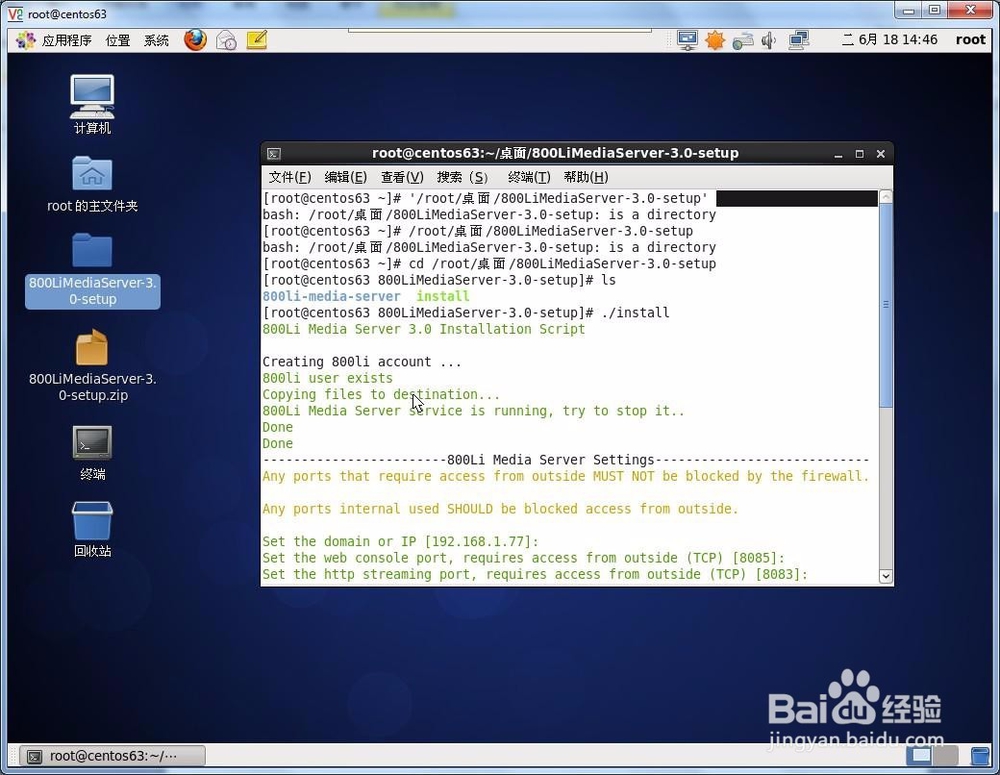
Task: Open the terminal 查看(V) menu
Action: (x=402, y=177)
